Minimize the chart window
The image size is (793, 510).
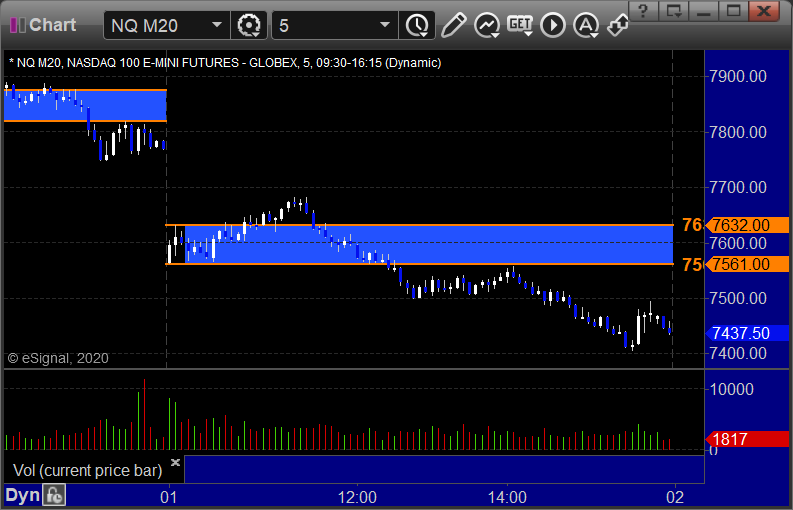pos(703,10)
